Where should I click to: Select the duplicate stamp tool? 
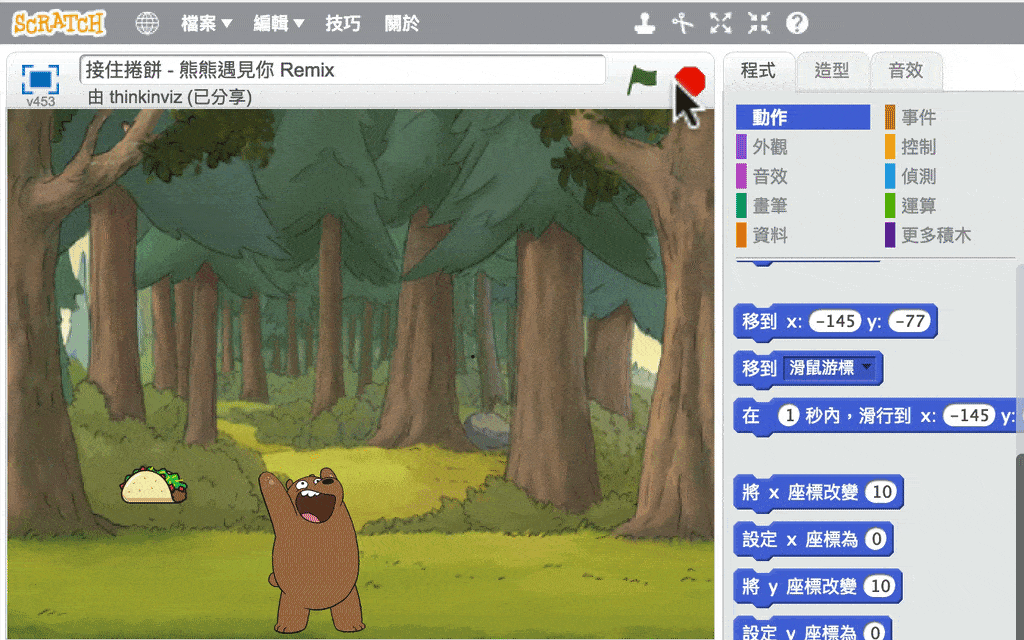(x=645, y=24)
